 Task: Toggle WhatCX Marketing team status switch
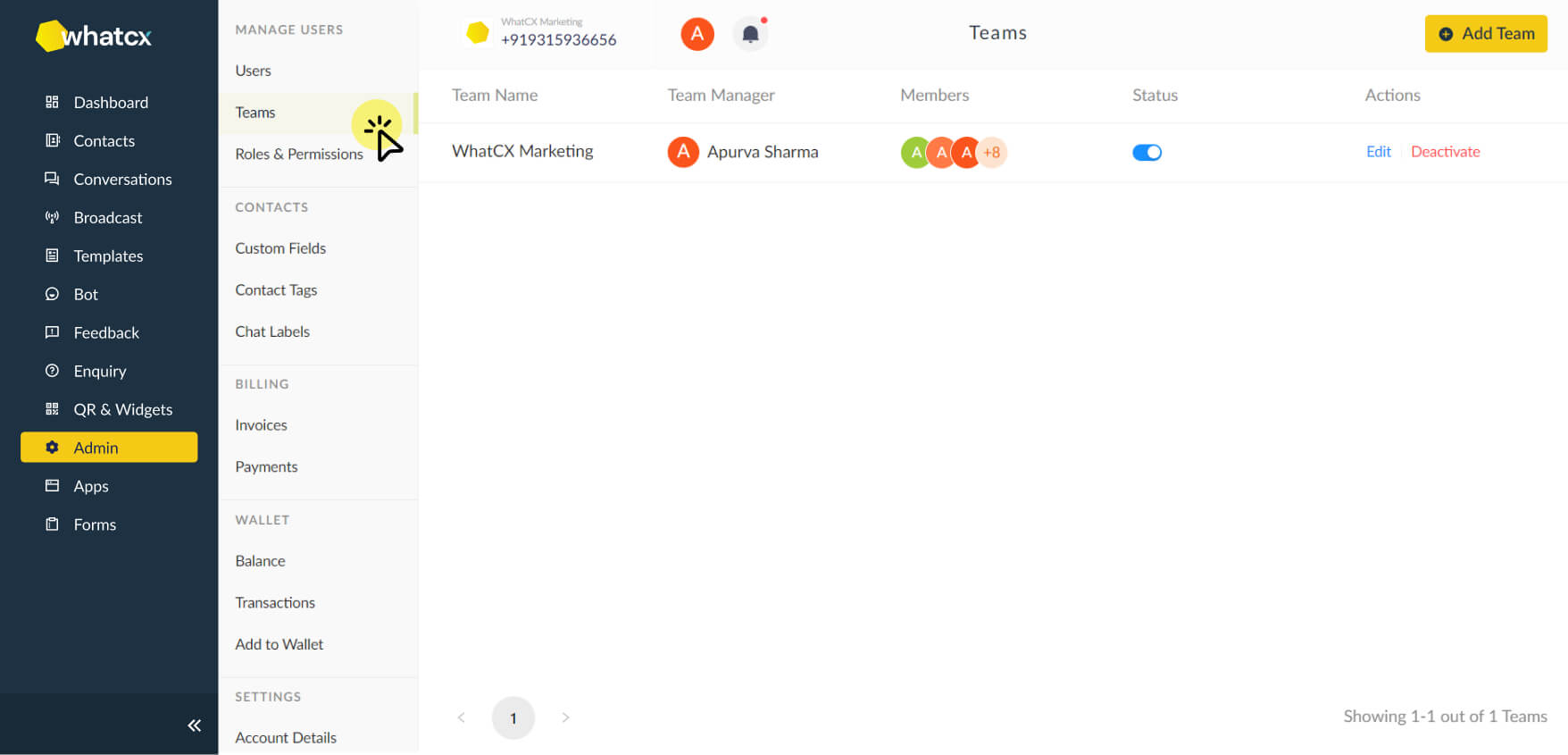(x=1147, y=152)
